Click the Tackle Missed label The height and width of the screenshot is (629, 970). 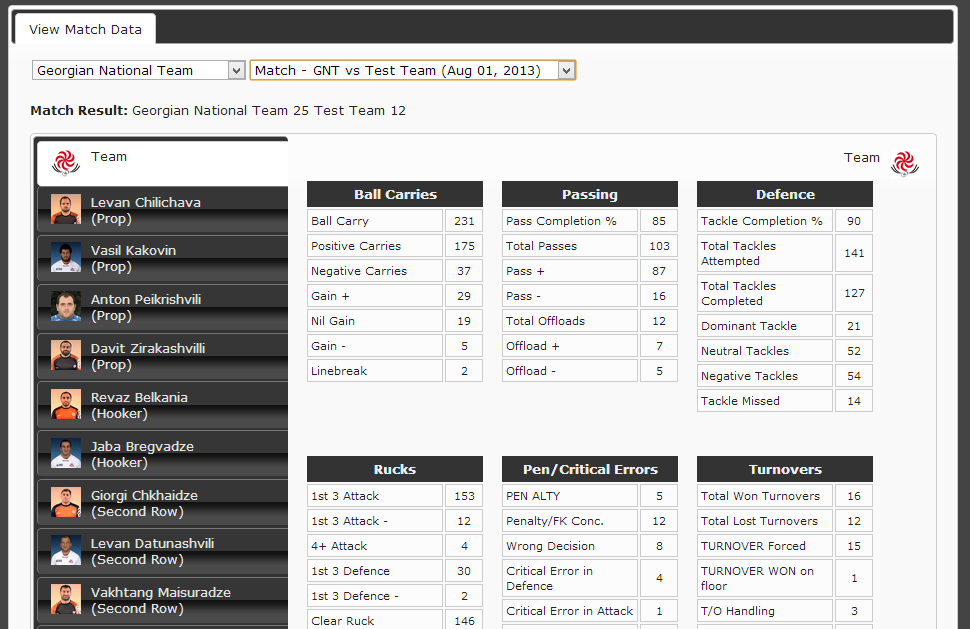[x=740, y=401]
